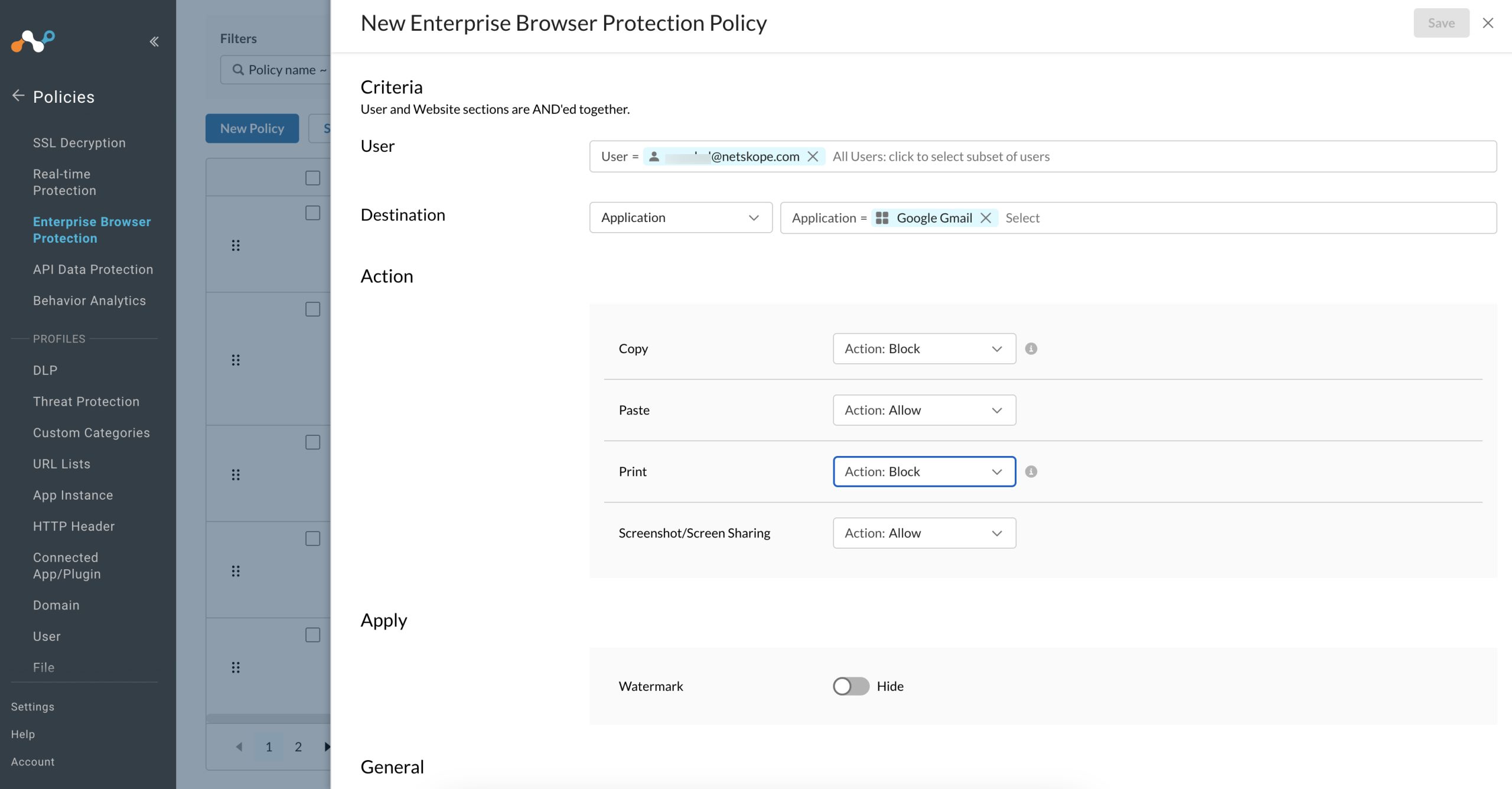Click the info icon next to Print action
Viewport: 1512px width, 789px height.
coord(1031,471)
